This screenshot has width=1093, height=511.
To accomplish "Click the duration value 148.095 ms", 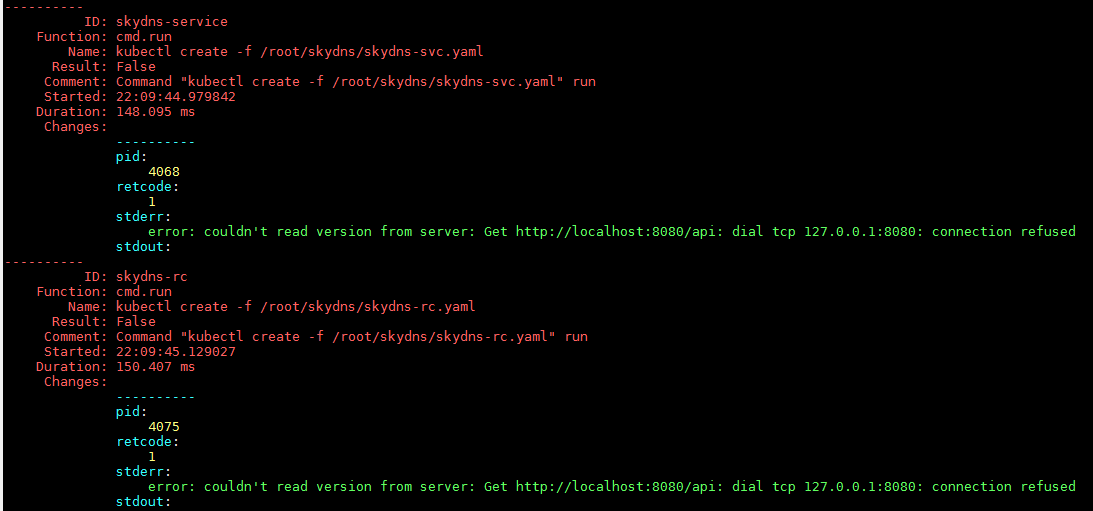I will click(x=156, y=111).
